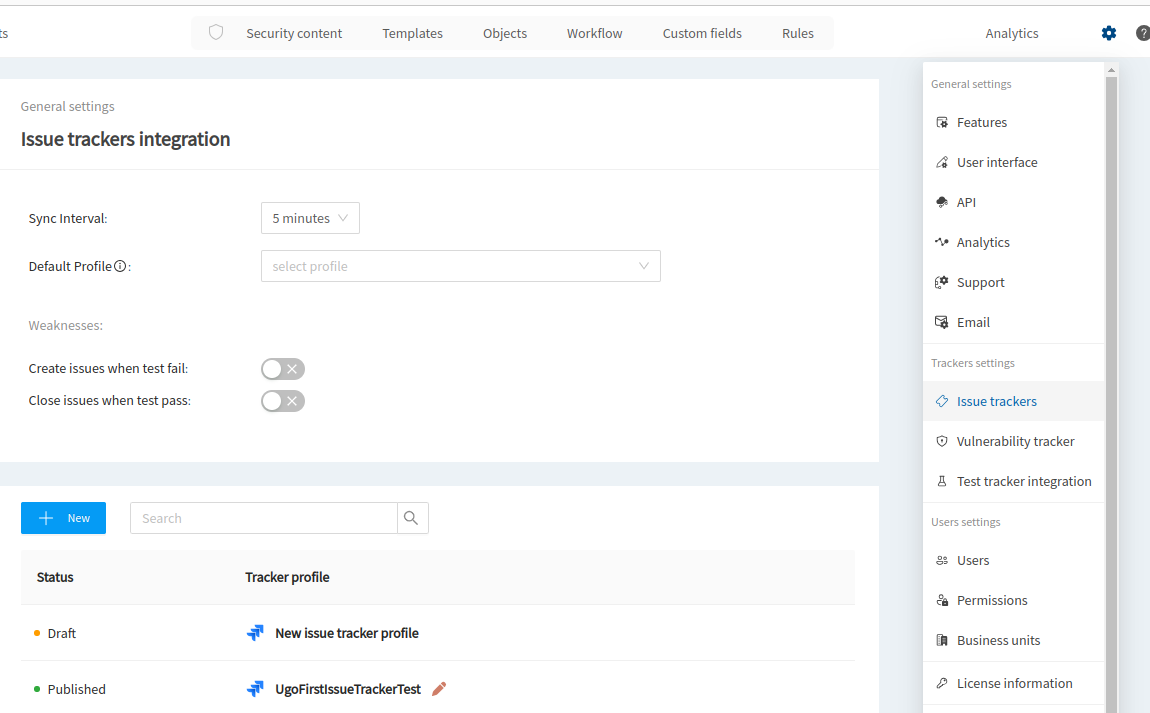Image resolution: width=1150 pixels, height=713 pixels.
Task: Click the Permissions lock icon
Action: tap(942, 600)
